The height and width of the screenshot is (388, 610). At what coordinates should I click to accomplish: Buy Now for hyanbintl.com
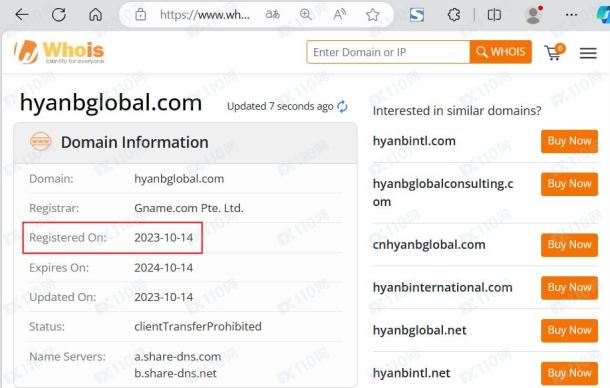569,141
